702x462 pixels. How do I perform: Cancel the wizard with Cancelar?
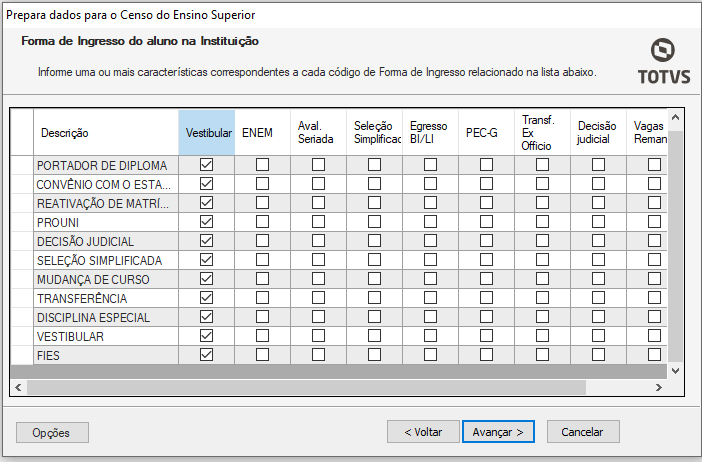(582, 432)
